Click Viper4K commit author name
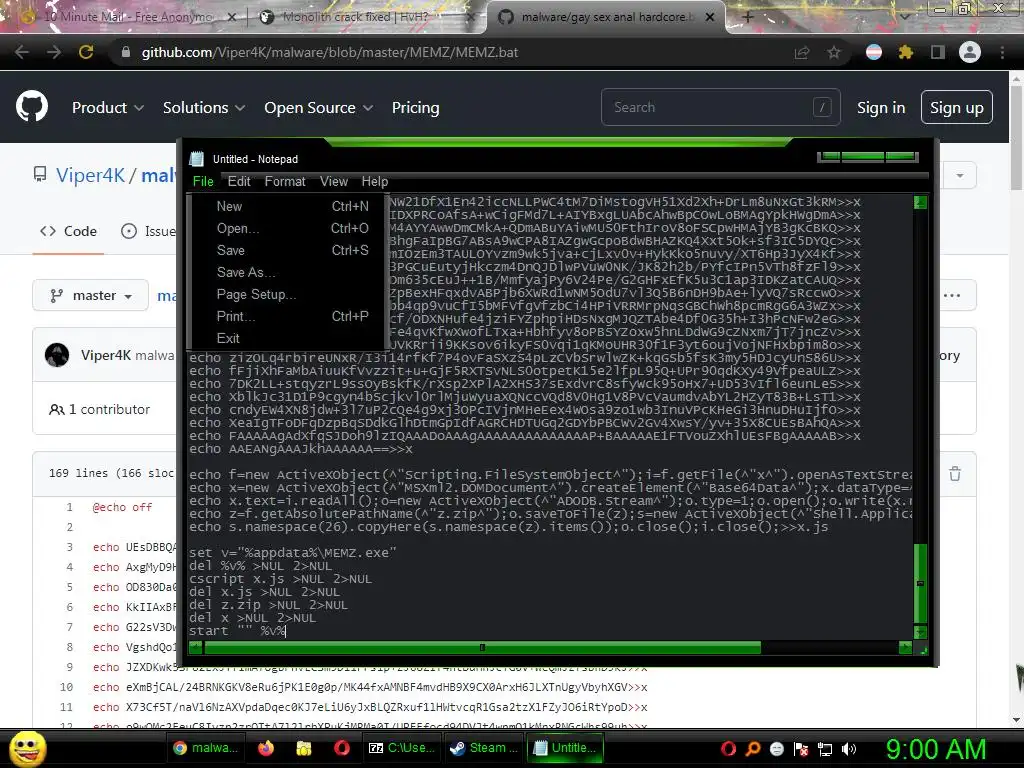Viewport: 1024px width, 768px height. tap(106, 355)
